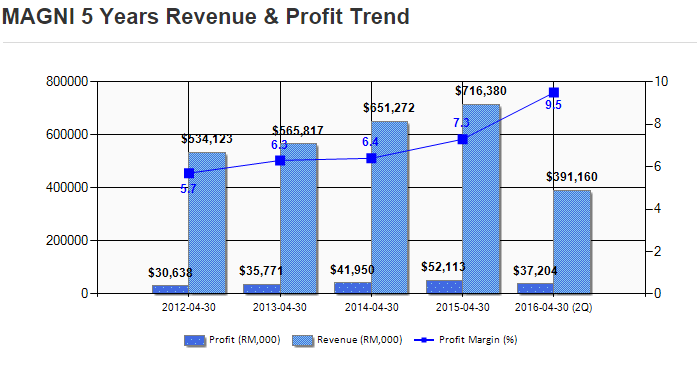Click the 7.3 profit margin data point
Image resolution: width=697 pixels, height=374 pixels.
point(463,139)
